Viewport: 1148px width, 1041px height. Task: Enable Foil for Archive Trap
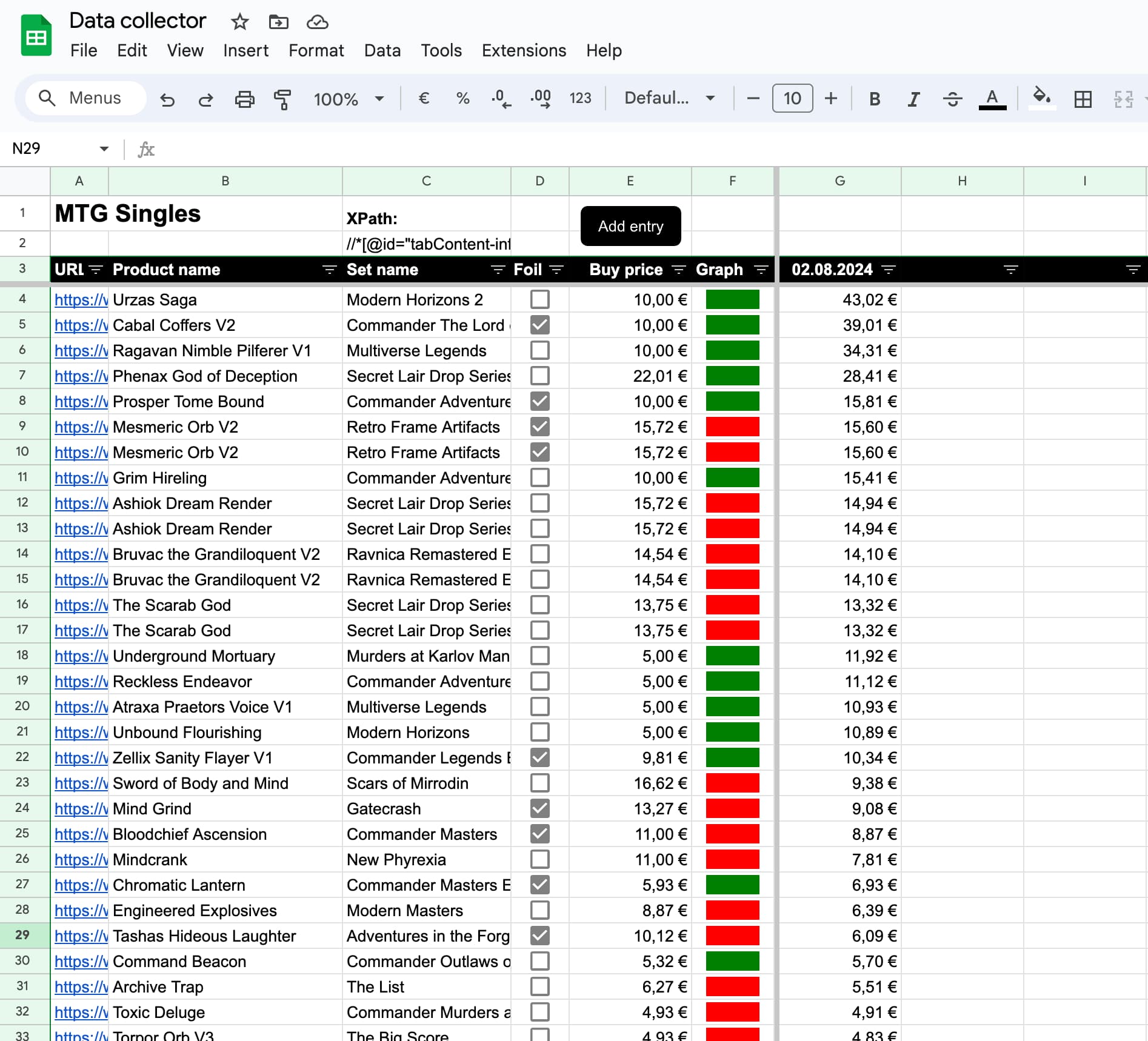pos(539,986)
